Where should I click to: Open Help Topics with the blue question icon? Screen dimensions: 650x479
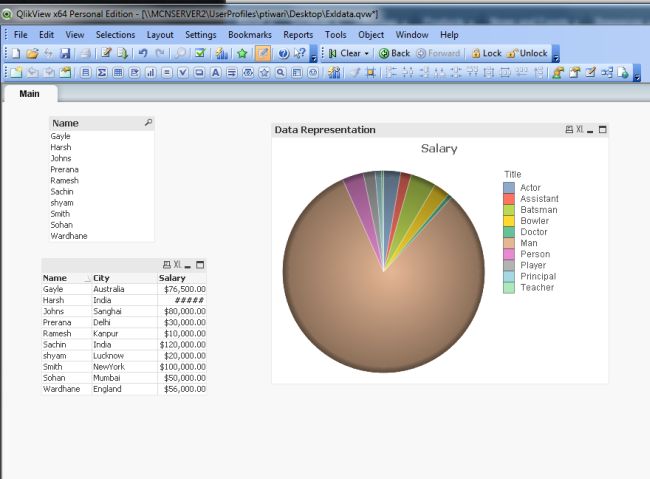coord(284,53)
